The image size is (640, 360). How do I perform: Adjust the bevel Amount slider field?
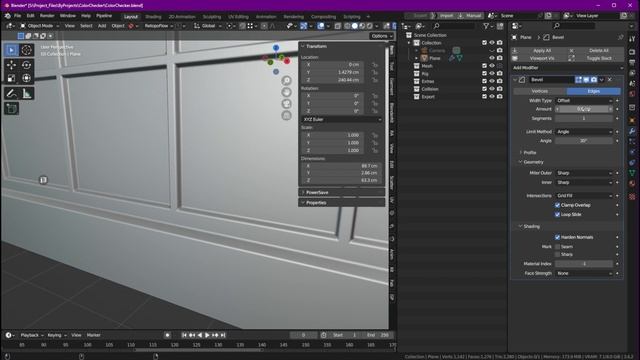point(584,109)
